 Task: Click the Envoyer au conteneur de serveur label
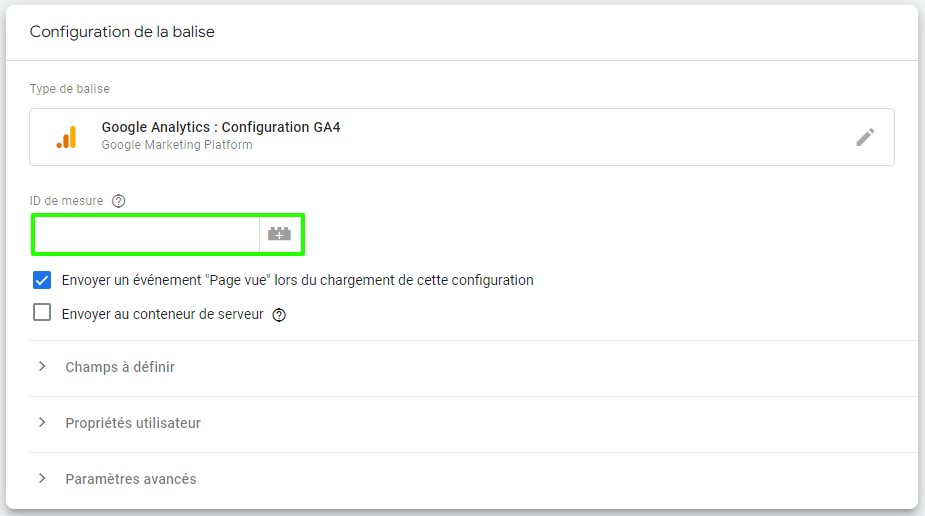(x=162, y=314)
